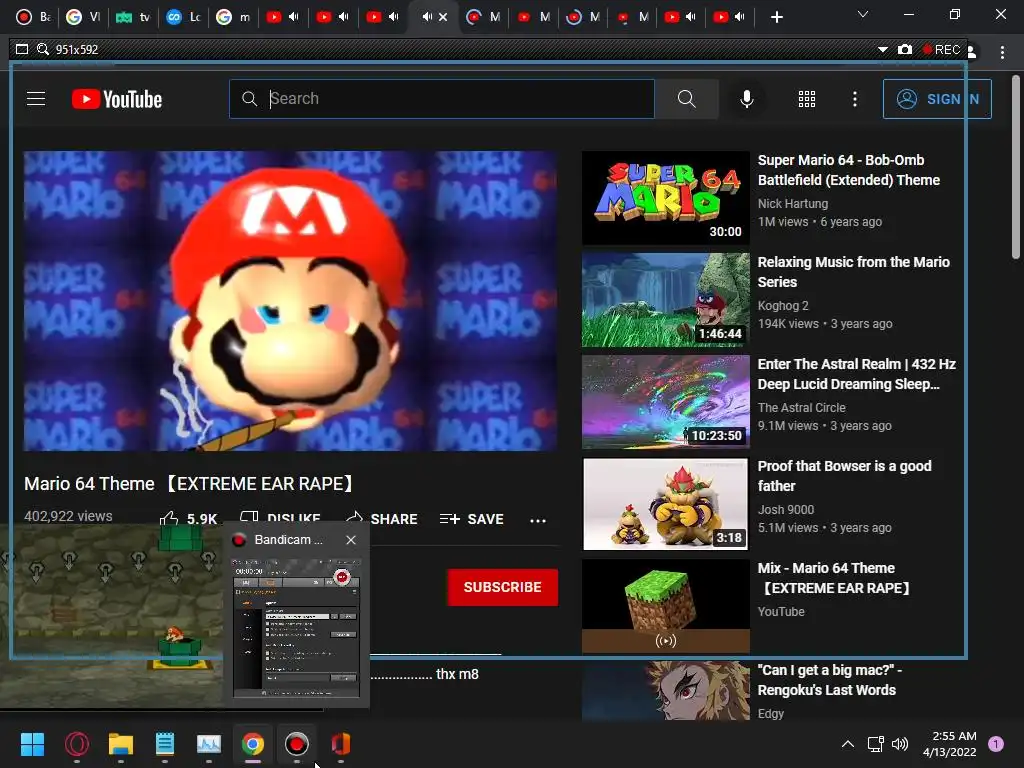The height and width of the screenshot is (768, 1024).
Task: Click the page vertical scrollbar
Action: click(1016, 167)
